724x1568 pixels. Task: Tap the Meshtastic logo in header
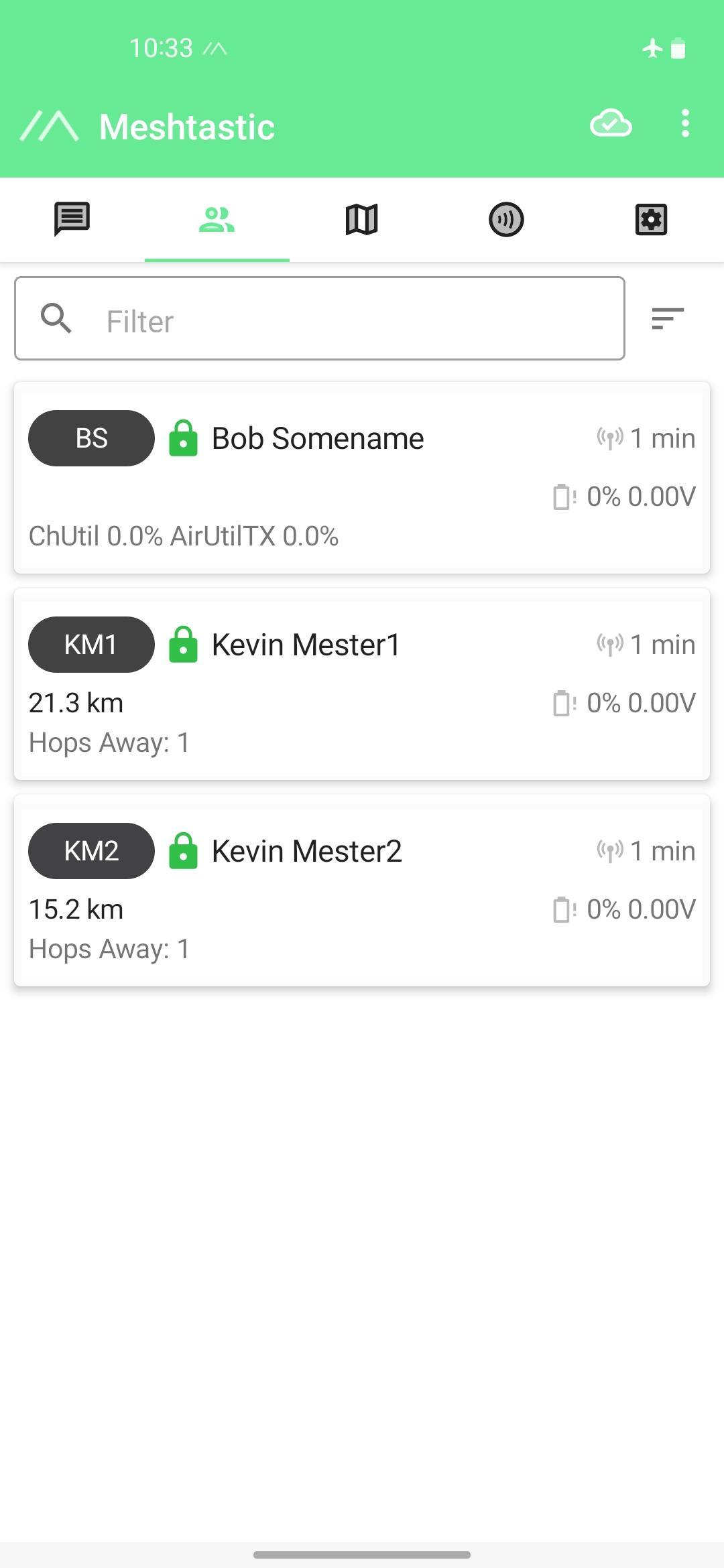pos(50,127)
